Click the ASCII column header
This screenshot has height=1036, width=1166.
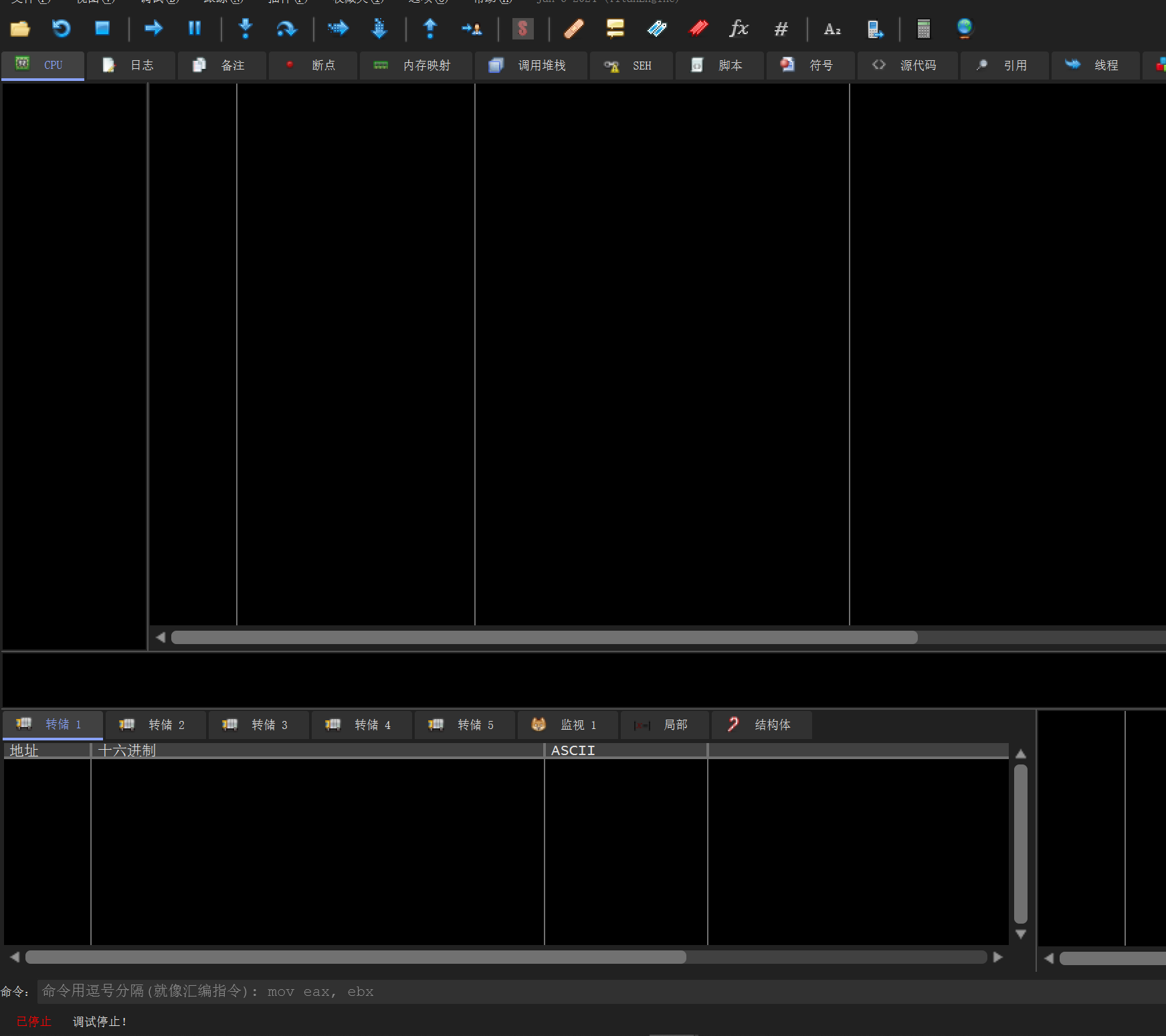pos(626,750)
